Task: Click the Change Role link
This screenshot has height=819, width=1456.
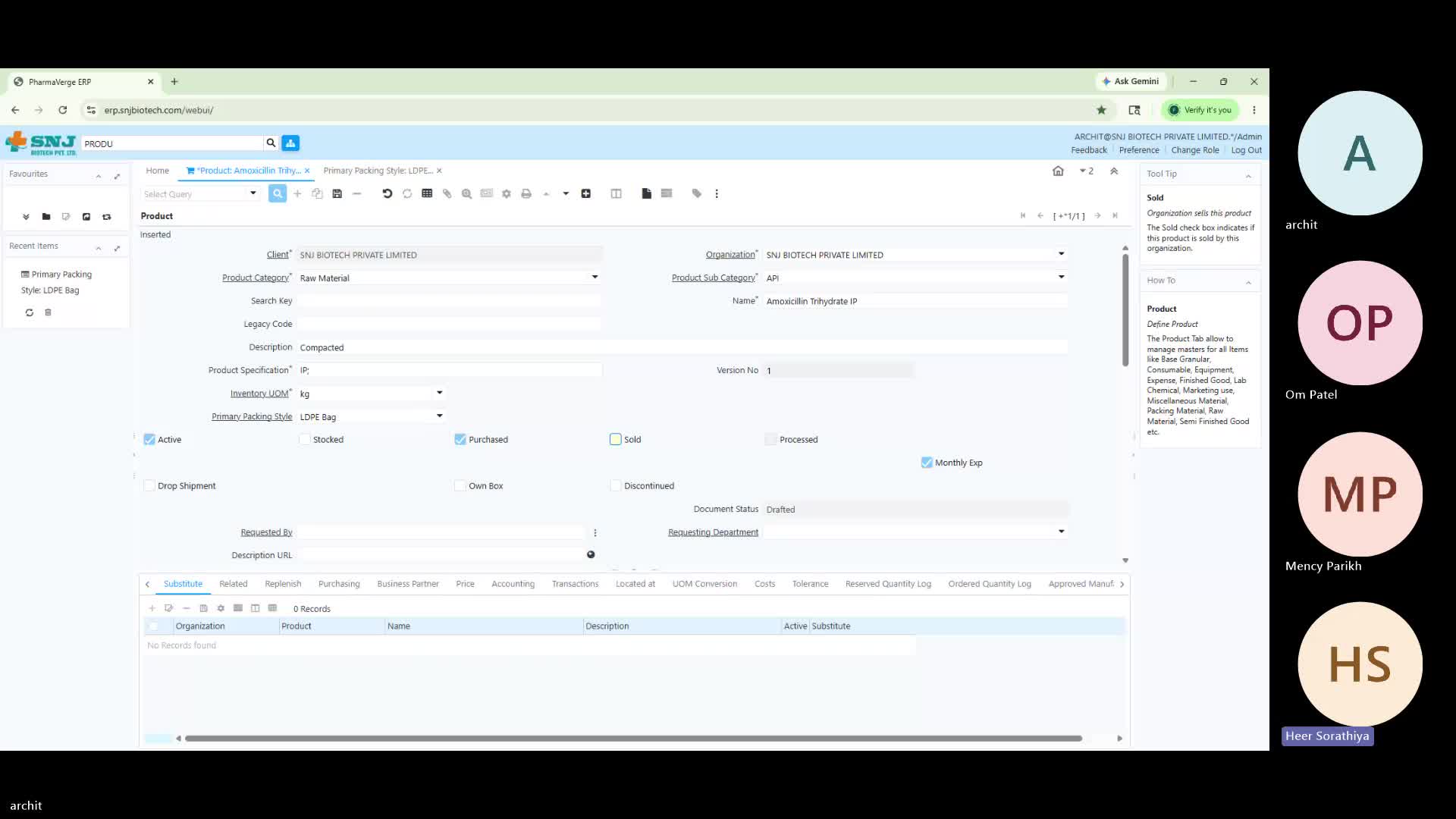Action: [1195, 150]
